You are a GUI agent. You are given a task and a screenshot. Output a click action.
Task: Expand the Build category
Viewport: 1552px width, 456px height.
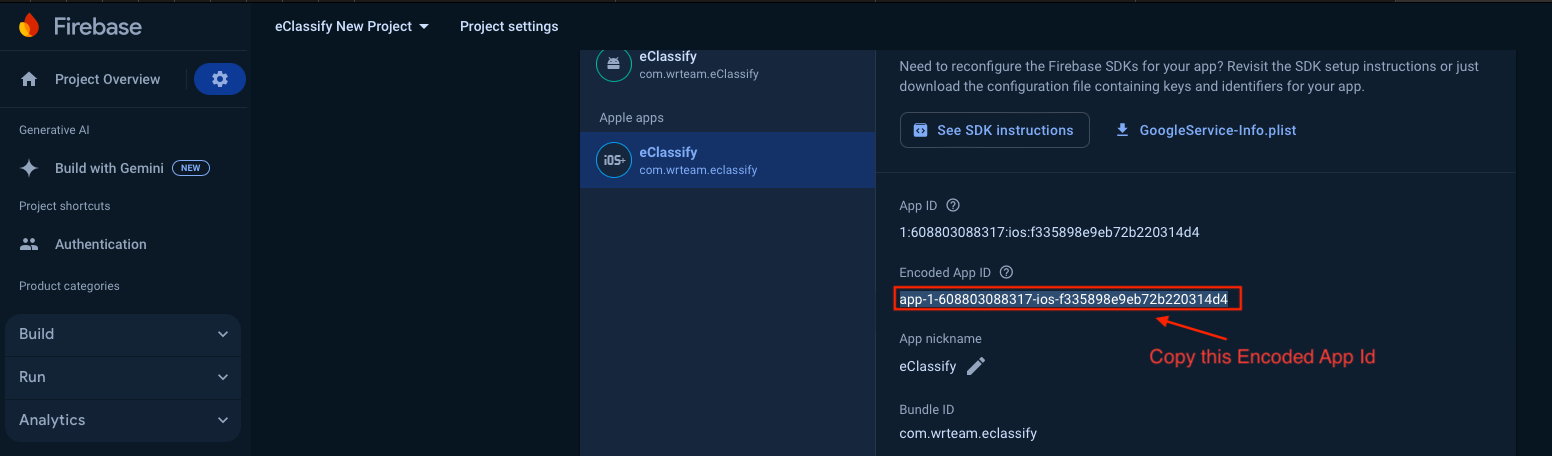pos(123,334)
